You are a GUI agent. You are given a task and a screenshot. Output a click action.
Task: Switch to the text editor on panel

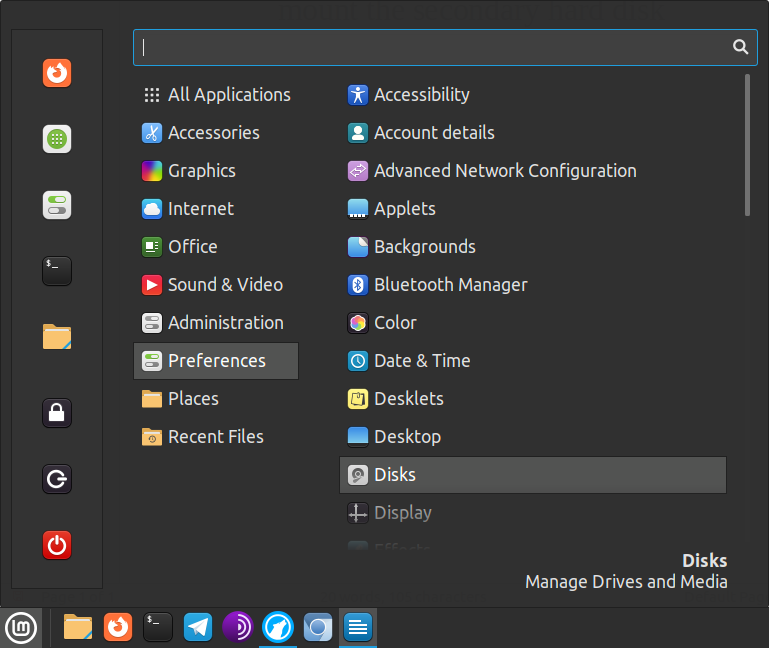358,627
